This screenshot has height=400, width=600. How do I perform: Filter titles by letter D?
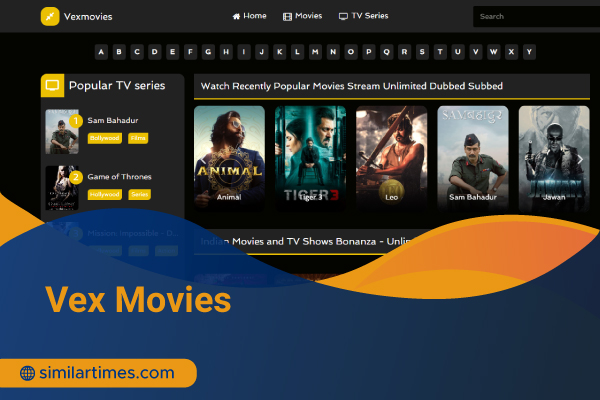pyautogui.click(x=155, y=52)
